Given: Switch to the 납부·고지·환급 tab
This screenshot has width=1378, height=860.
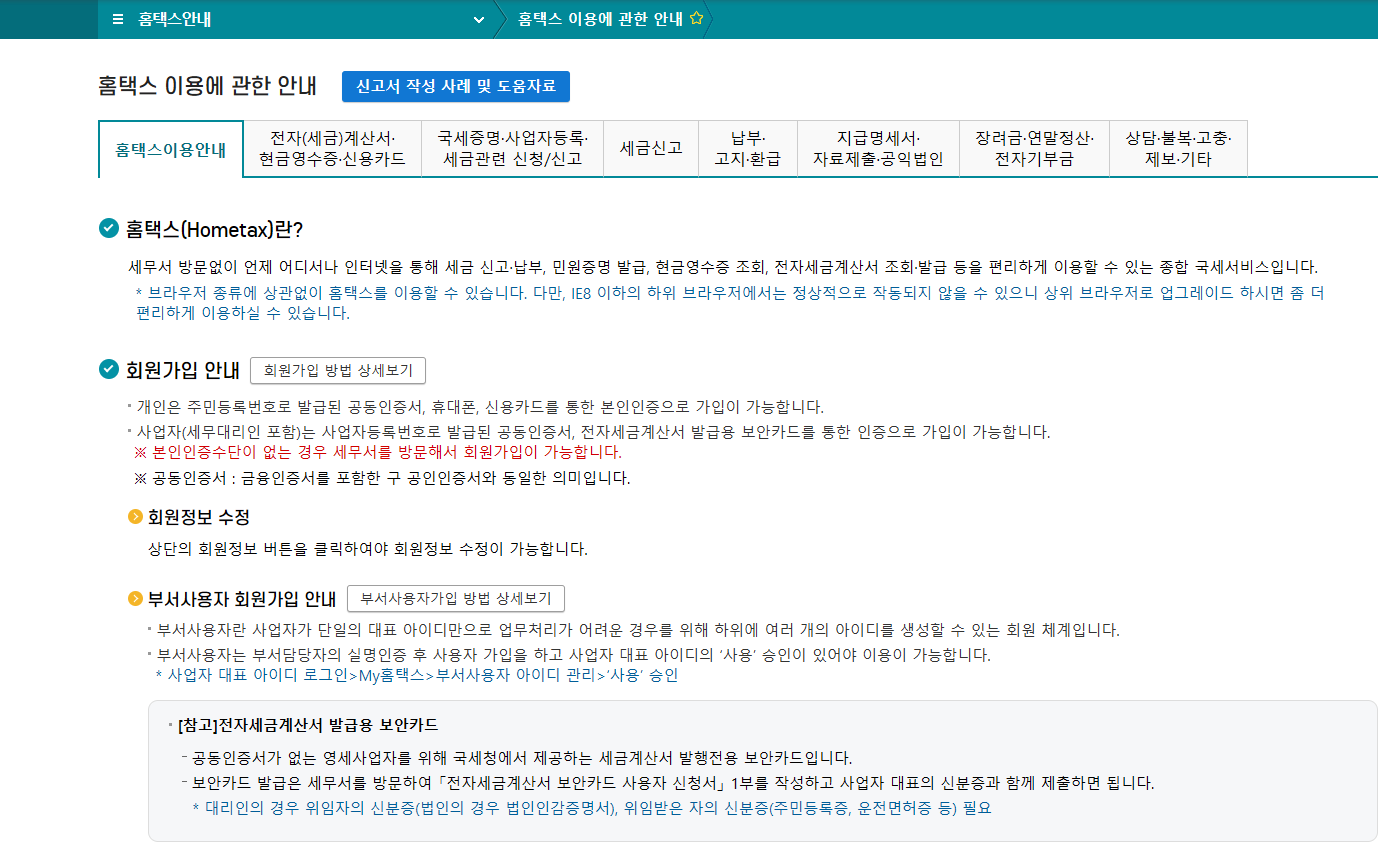Looking at the screenshot, I should pos(748,148).
